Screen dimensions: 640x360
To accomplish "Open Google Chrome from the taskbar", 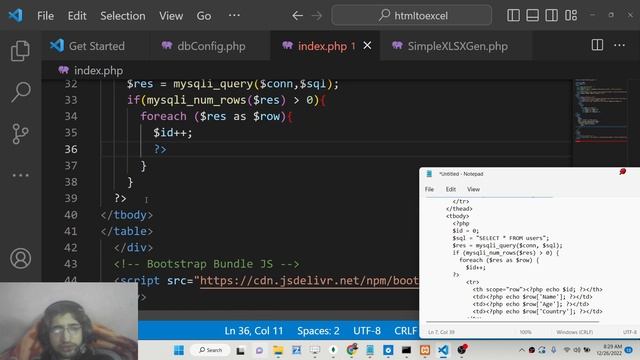I will click(x=352, y=350).
